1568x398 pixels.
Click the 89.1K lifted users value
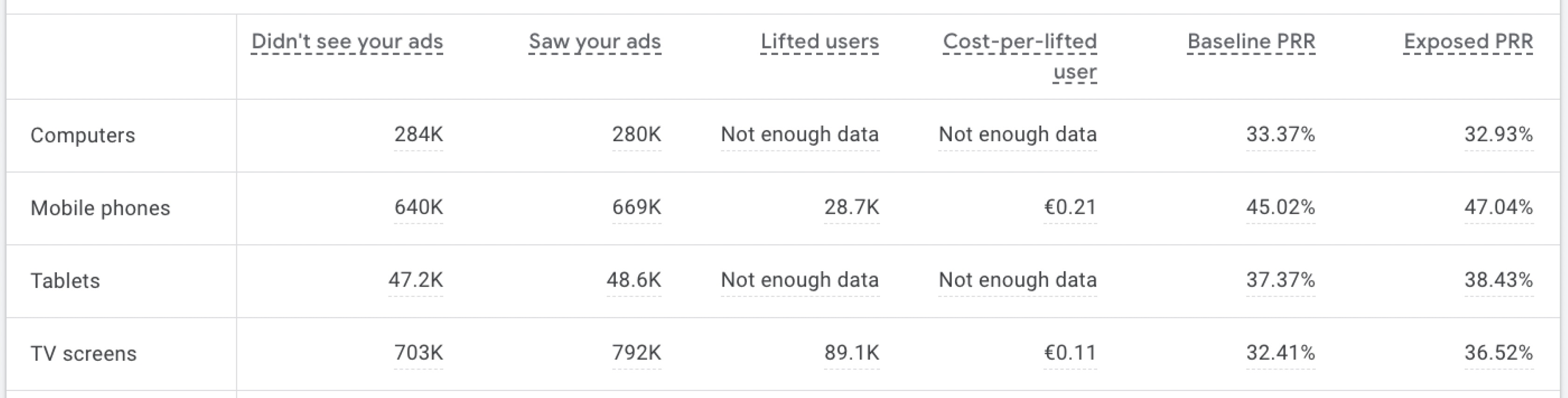coord(852,352)
